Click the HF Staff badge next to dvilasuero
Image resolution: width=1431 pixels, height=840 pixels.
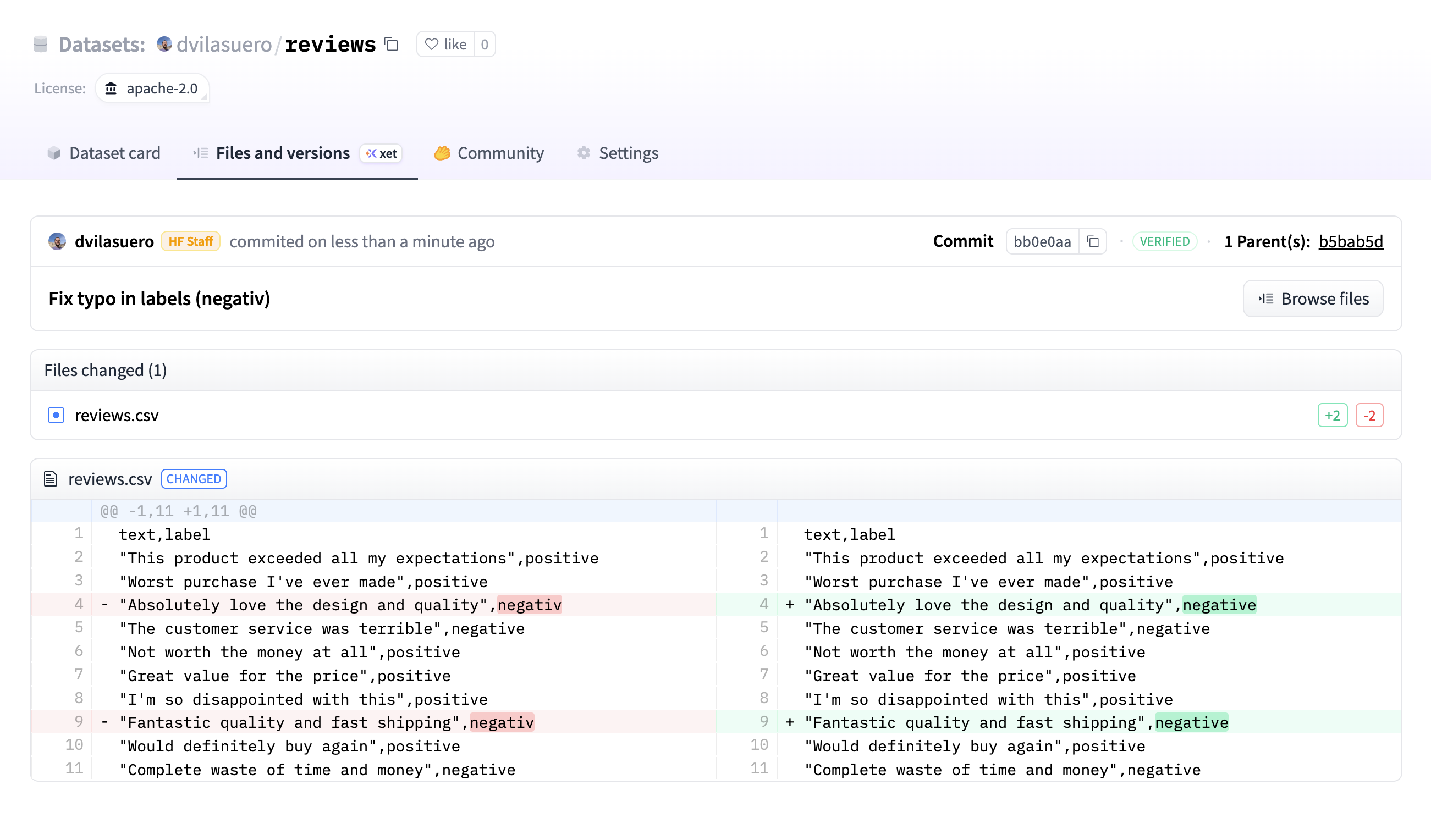pos(190,241)
